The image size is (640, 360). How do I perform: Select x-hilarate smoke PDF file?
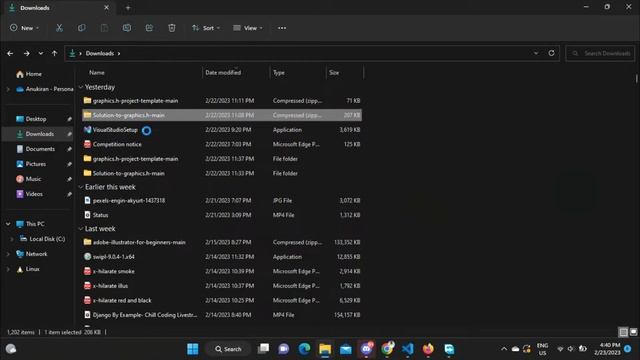(x=222, y=271)
